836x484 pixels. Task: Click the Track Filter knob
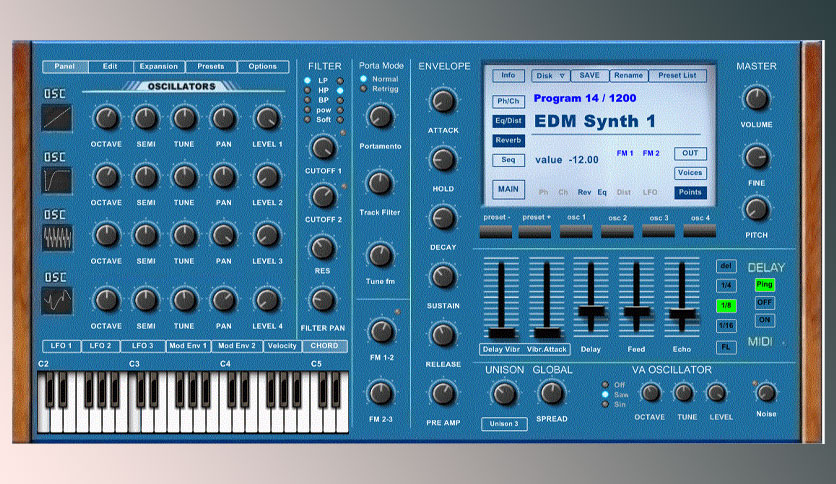pos(380,183)
